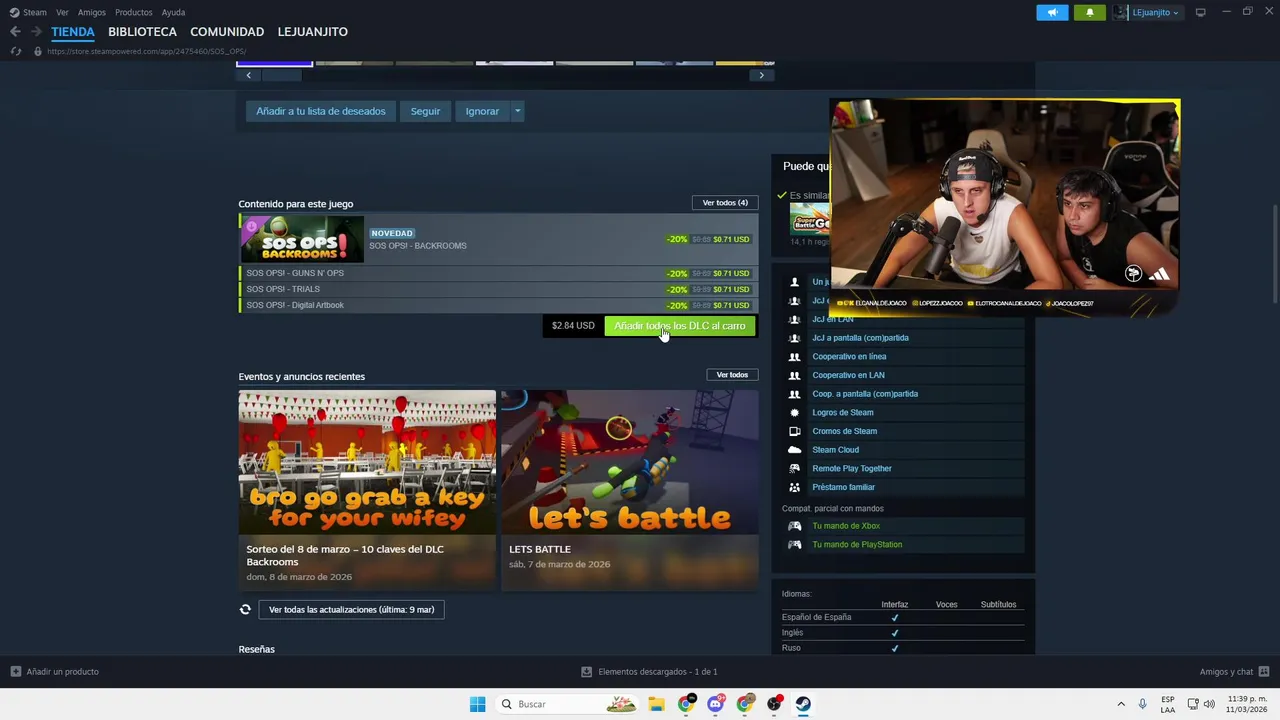
Task: Add all DLC to cart
Action: point(680,326)
